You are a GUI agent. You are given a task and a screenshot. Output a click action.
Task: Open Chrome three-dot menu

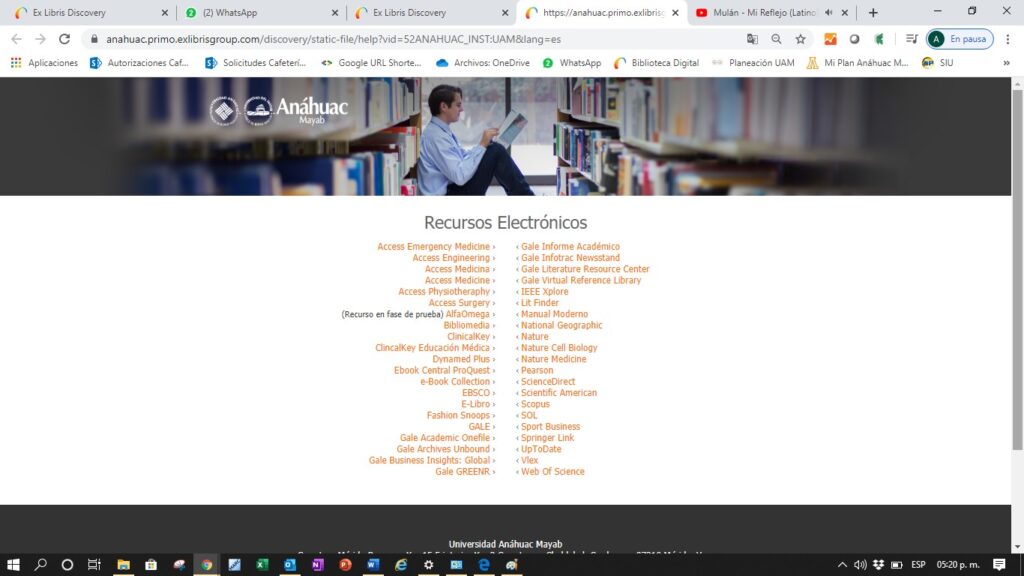(x=1008, y=39)
